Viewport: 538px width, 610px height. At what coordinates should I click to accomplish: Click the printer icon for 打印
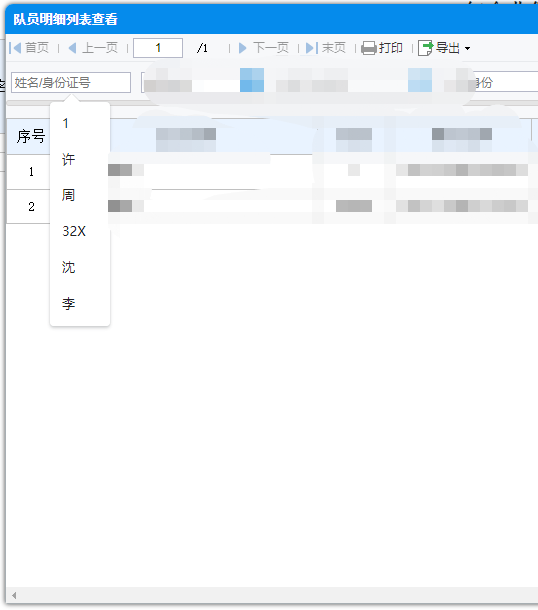(x=368, y=48)
